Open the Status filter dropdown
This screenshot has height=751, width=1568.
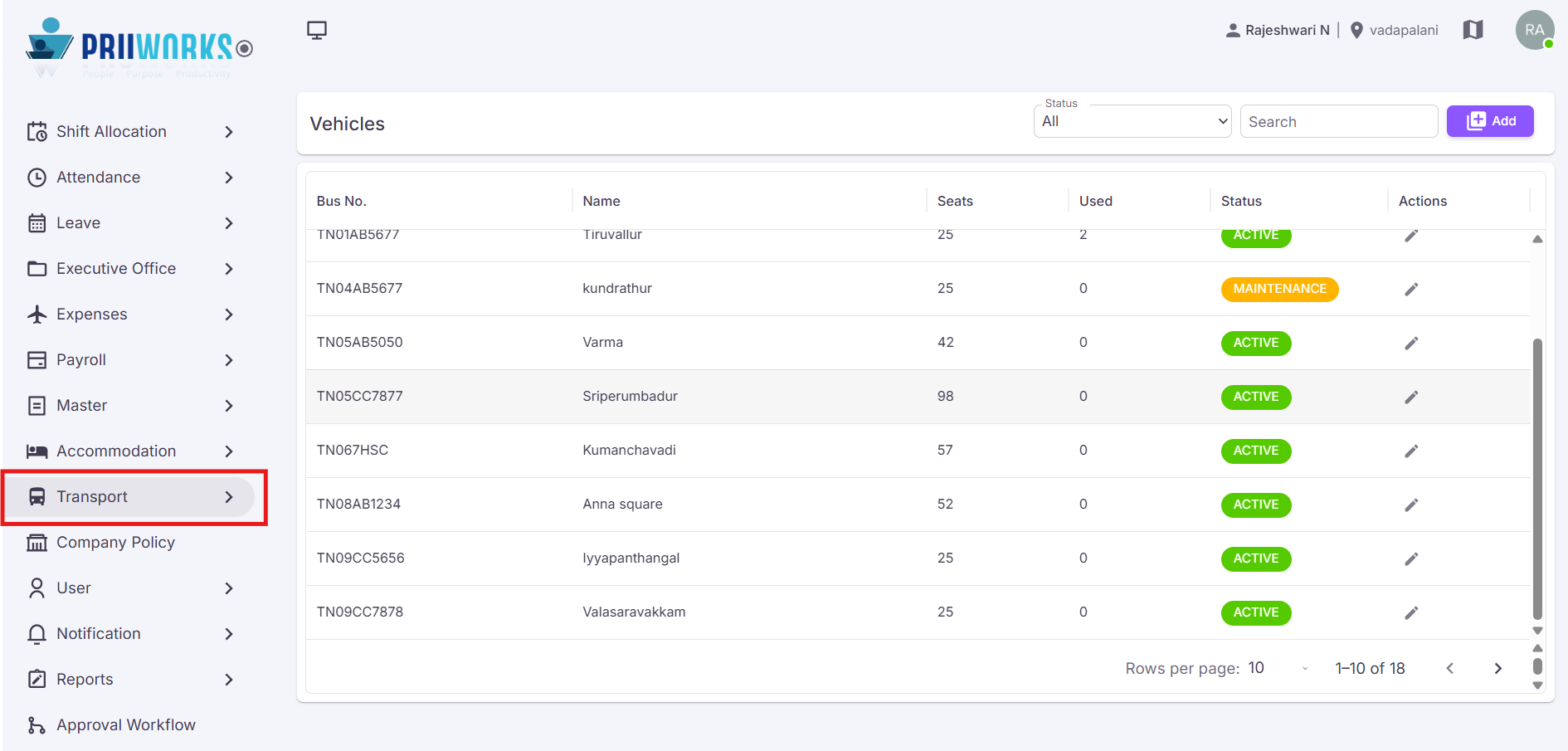(x=1132, y=121)
